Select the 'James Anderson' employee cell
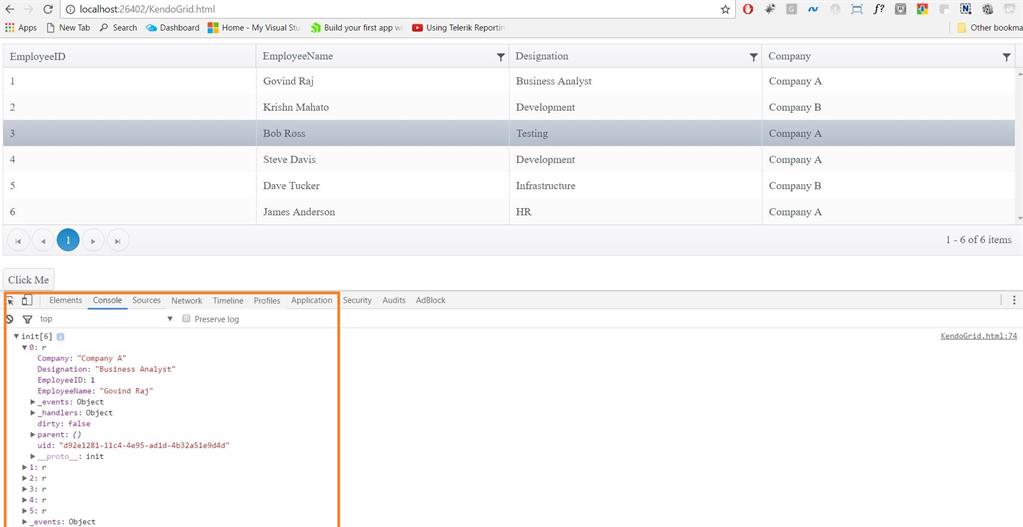This screenshot has height=527, width=1023. pos(382,212)
